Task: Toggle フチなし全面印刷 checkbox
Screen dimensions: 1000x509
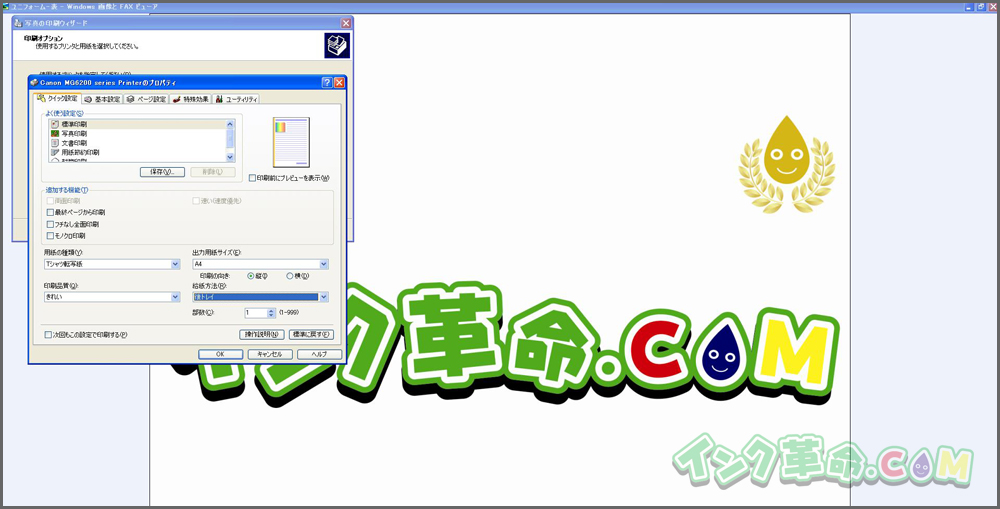Action: point(50,225)
